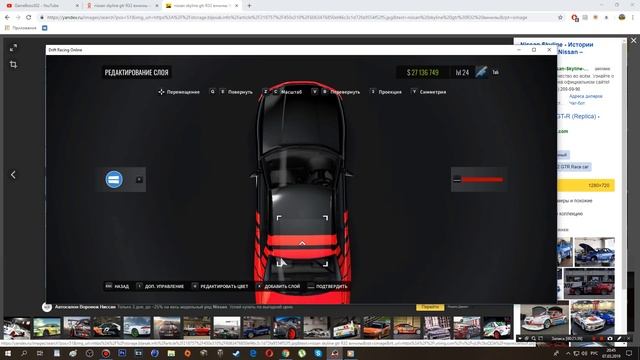This screenshot has height=360, width=640.
Task: Open the blue car with open hood thumbnail
Action: [595, 252]
